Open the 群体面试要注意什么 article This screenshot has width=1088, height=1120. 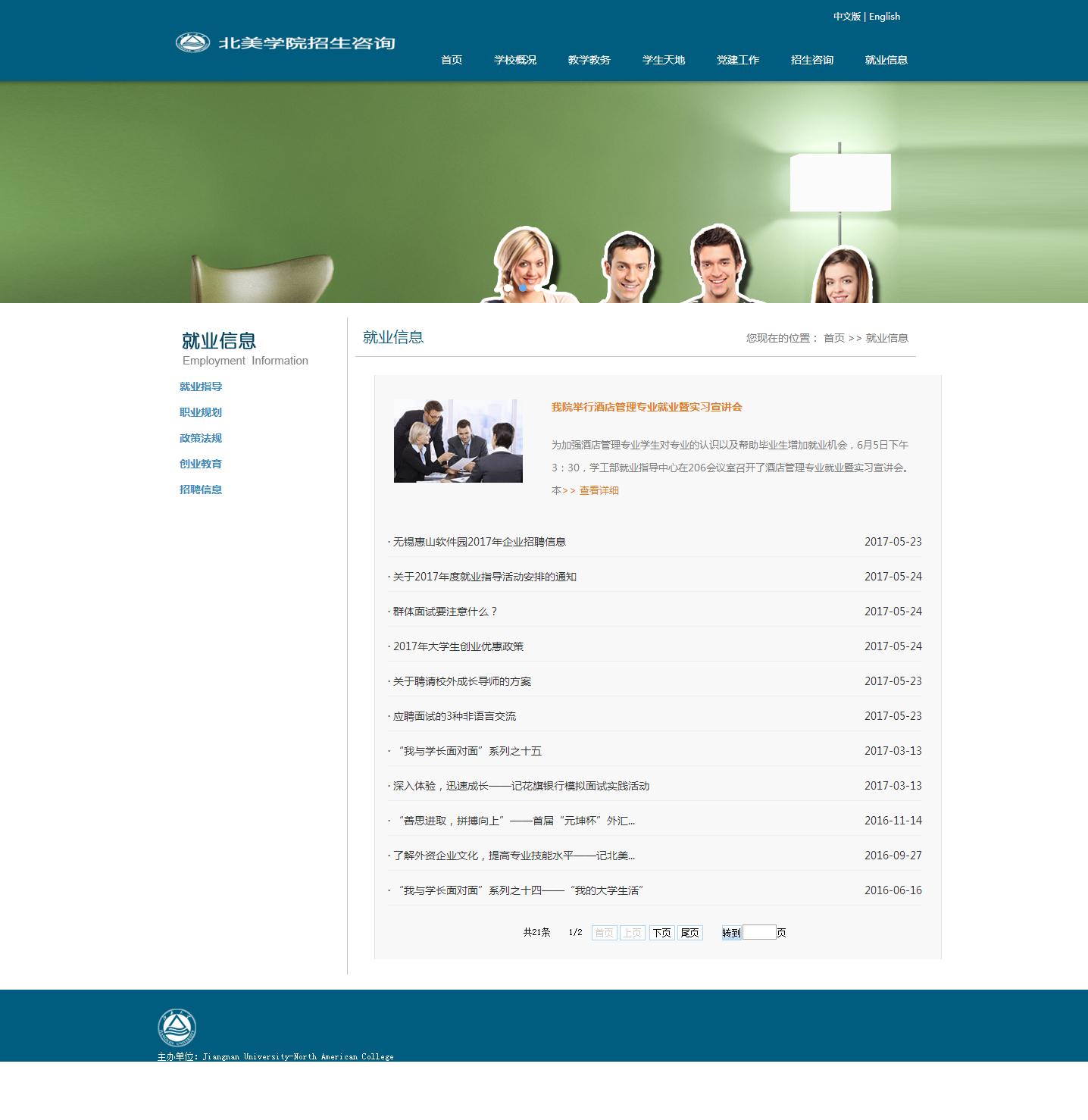coord(445,612)
